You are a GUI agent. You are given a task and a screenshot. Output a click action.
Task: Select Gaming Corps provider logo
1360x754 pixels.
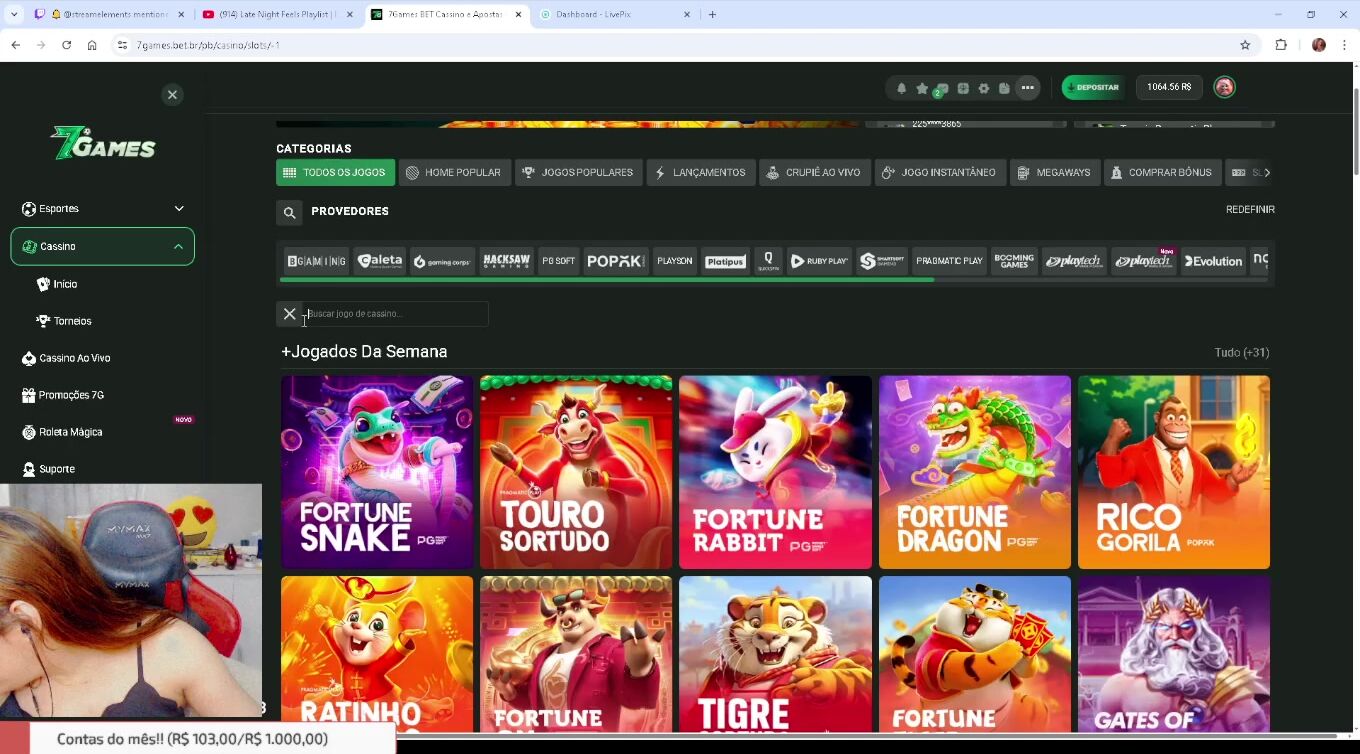[x=442, y=261]
